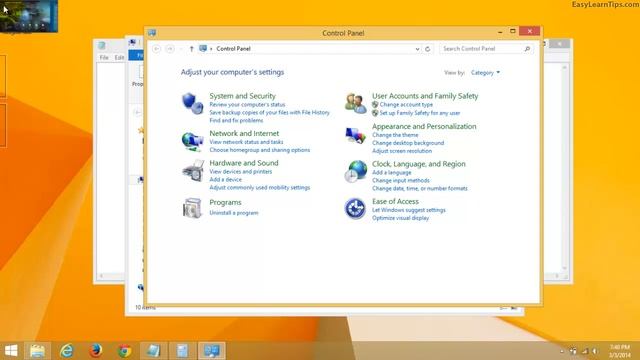Viewport: 640px width, 360px height.
Task: Click View devices and printers
Action: (x=240, y=171)
